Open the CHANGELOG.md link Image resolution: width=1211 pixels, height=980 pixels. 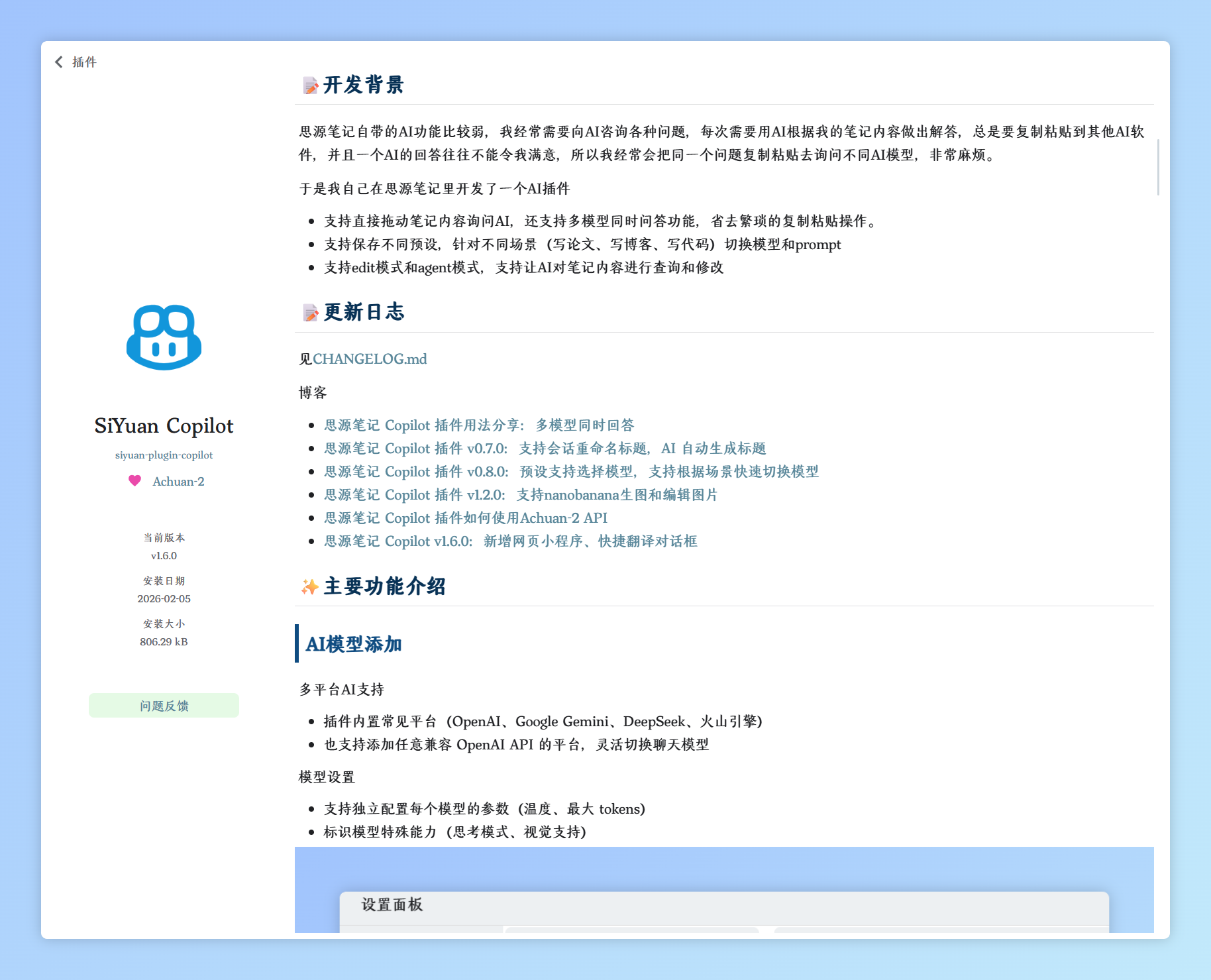370,359
